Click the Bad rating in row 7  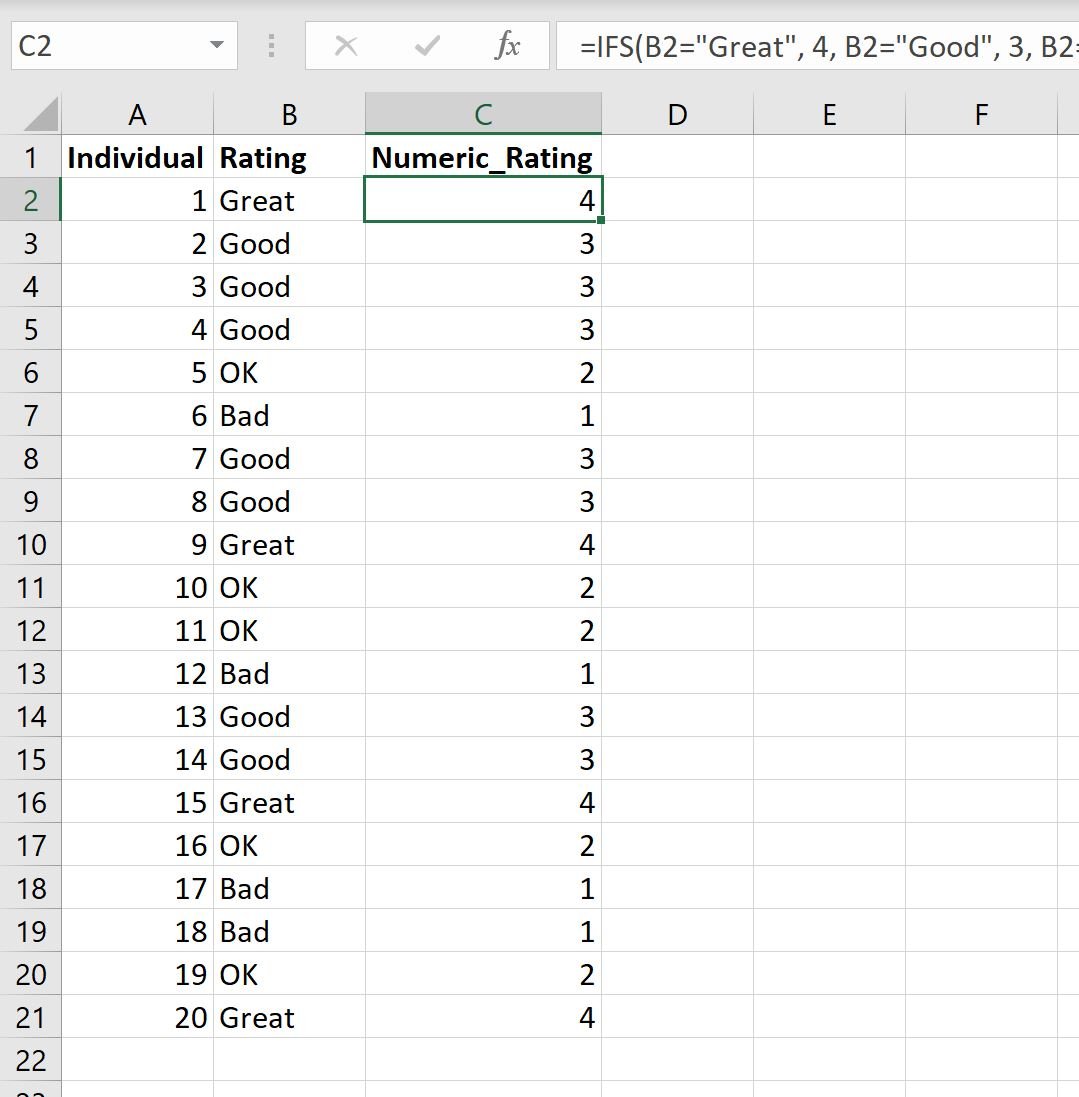pos(289,415)
